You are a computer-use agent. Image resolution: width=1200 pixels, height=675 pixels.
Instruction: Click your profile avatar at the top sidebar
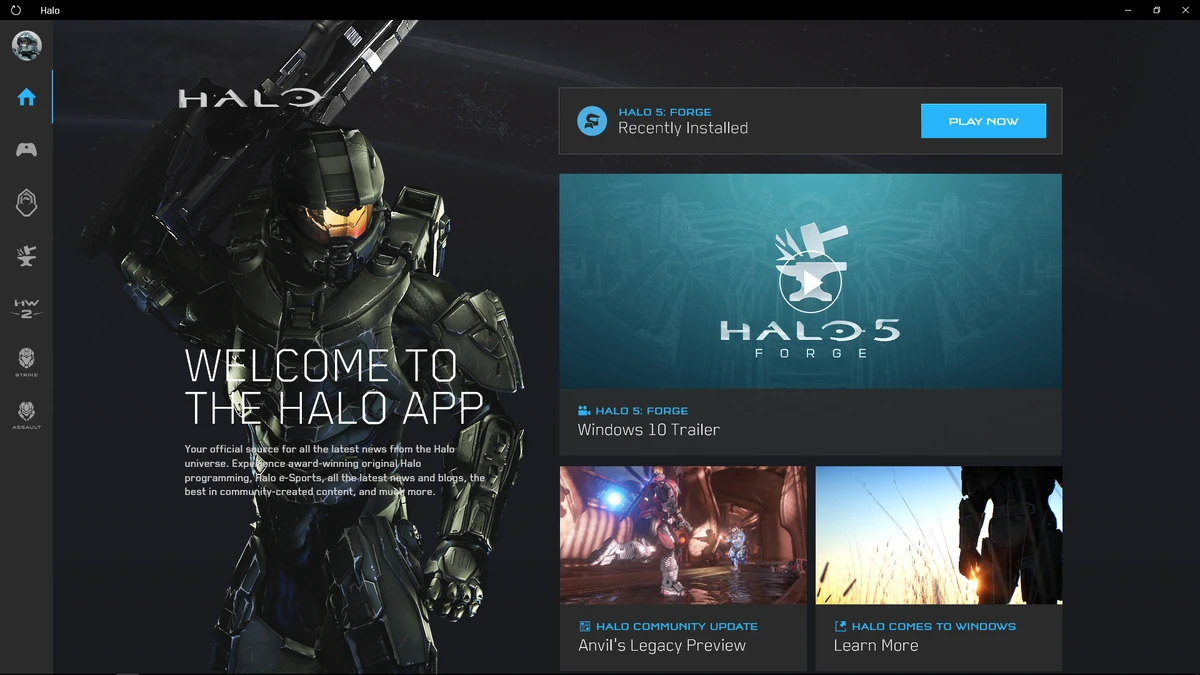click(x=26, y=45)
